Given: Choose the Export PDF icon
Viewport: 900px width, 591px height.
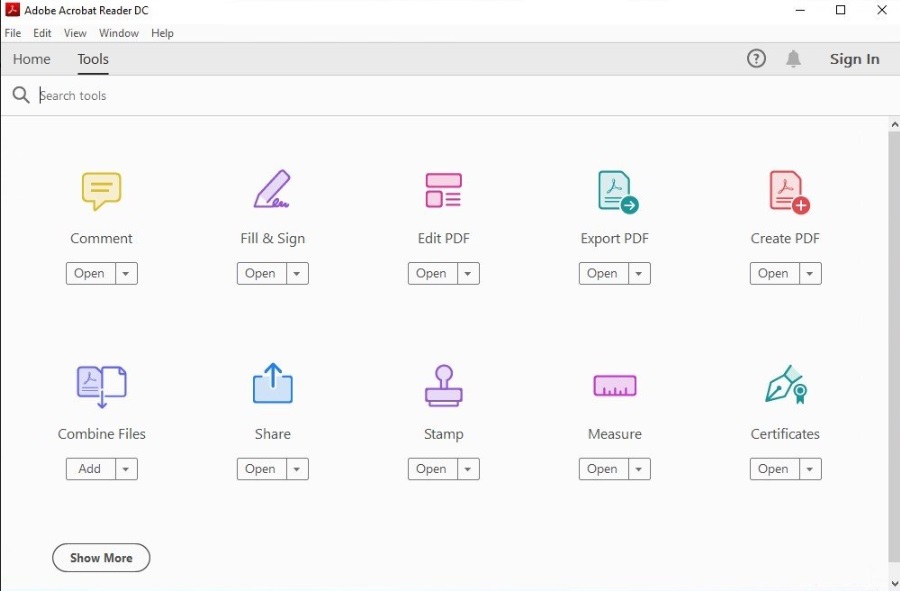Looking at the screenshot, I should (x=616, y=191).
